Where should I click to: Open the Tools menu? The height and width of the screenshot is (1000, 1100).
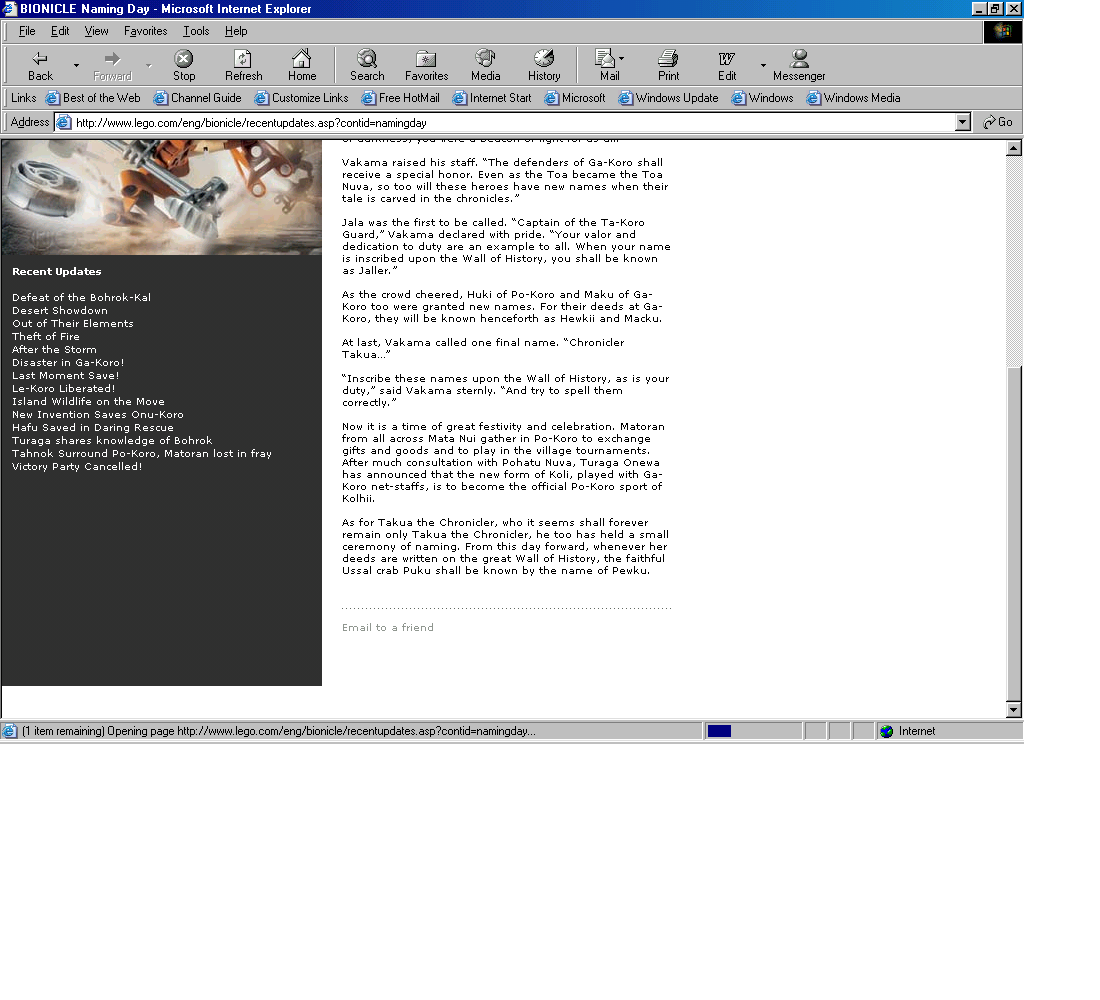click(196, 31)
